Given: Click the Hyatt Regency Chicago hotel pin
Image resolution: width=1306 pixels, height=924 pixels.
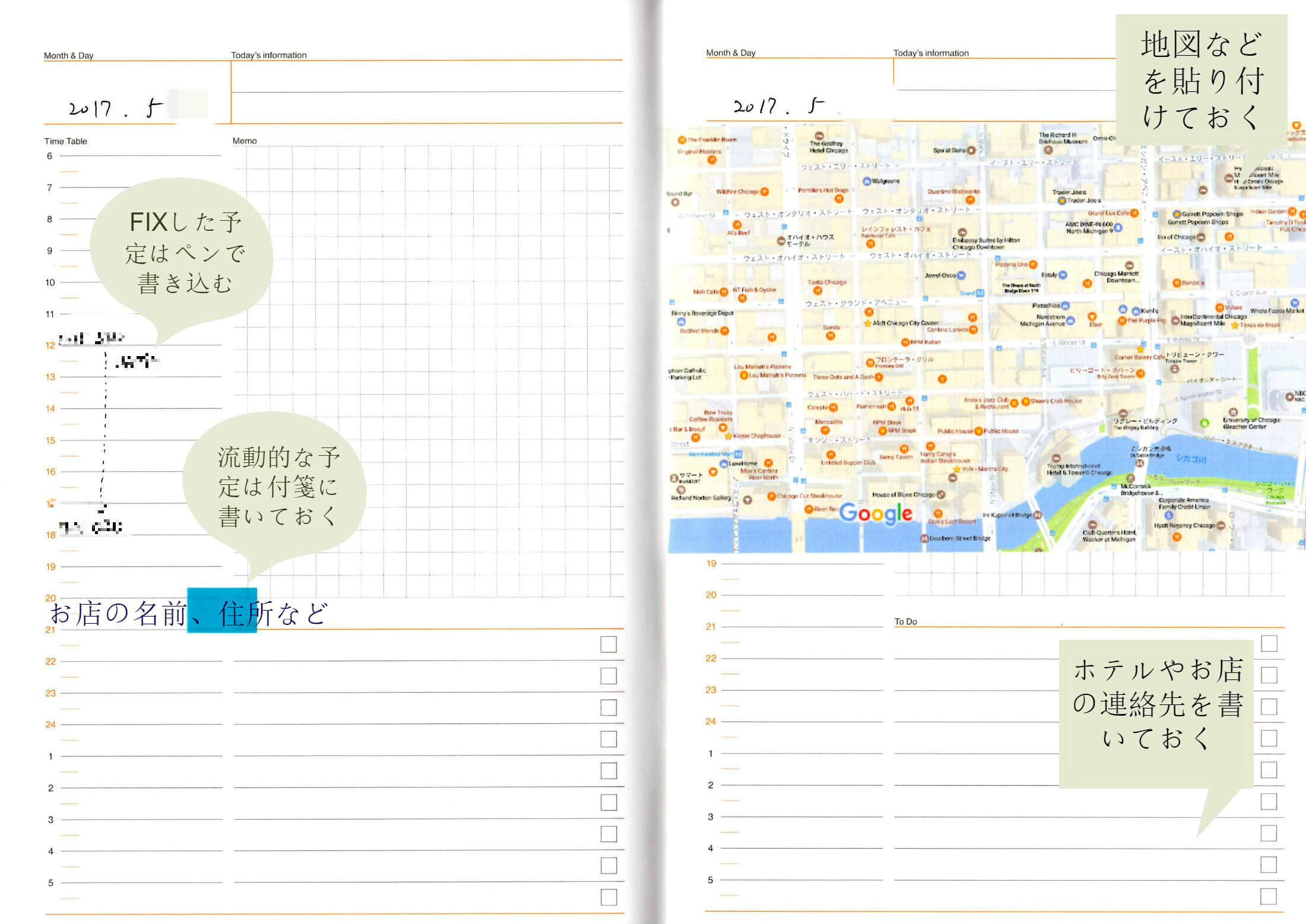Looking at the screenshot, I should point(1221,525).
